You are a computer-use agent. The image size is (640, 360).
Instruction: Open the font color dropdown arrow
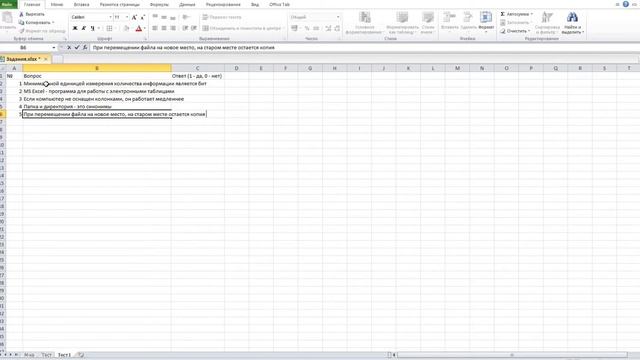pos(144,28)
